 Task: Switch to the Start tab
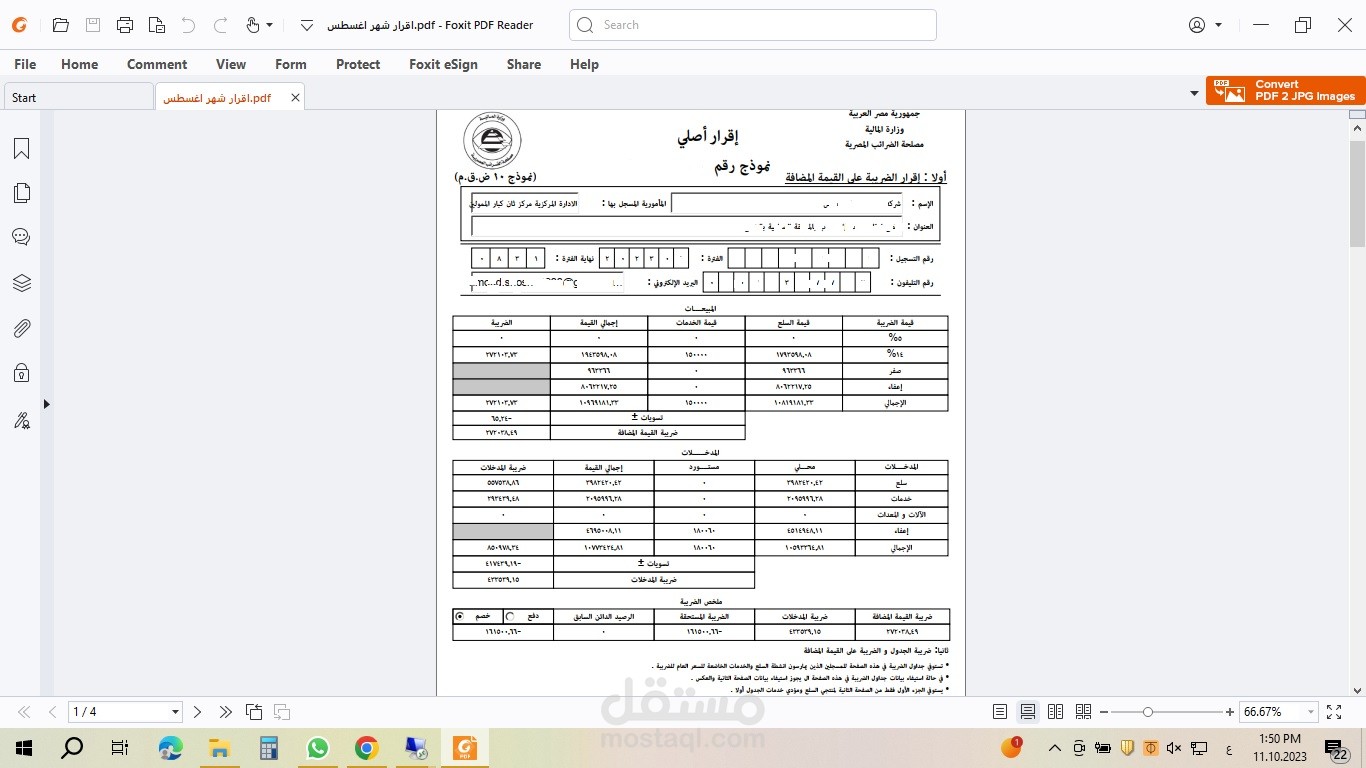(x=78, y=97)
